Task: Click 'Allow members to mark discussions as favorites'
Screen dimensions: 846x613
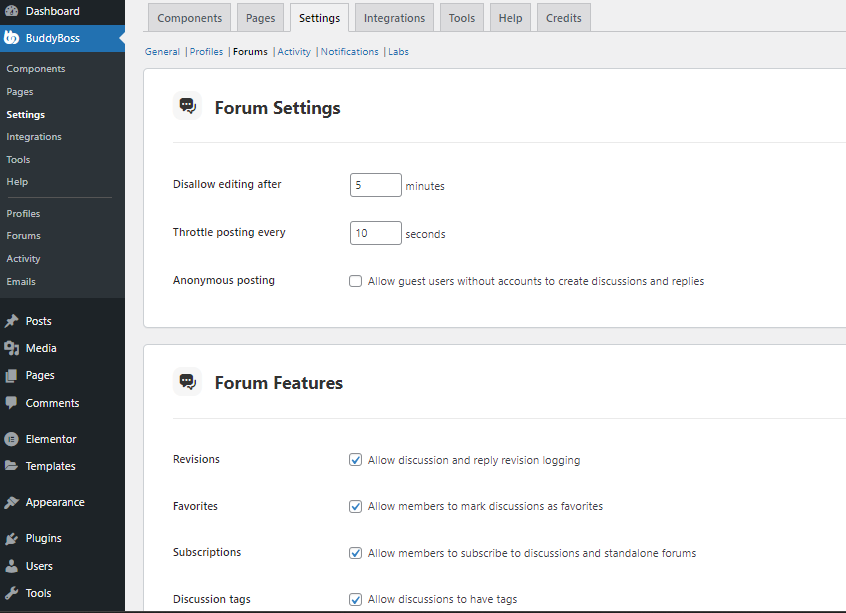Action: click(x=485, y=506)
